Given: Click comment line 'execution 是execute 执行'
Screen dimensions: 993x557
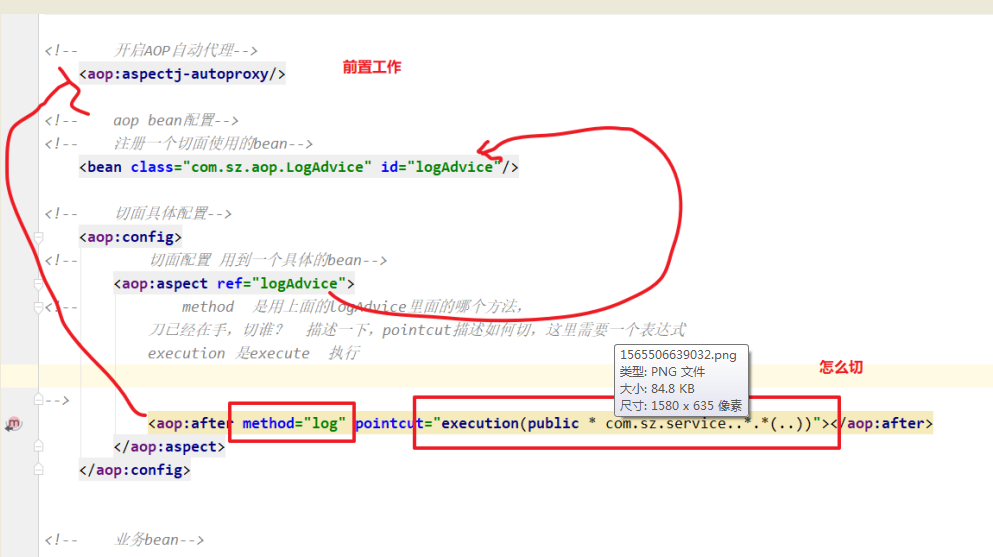Looking at the screenshot, I should (x=254, y=353).
